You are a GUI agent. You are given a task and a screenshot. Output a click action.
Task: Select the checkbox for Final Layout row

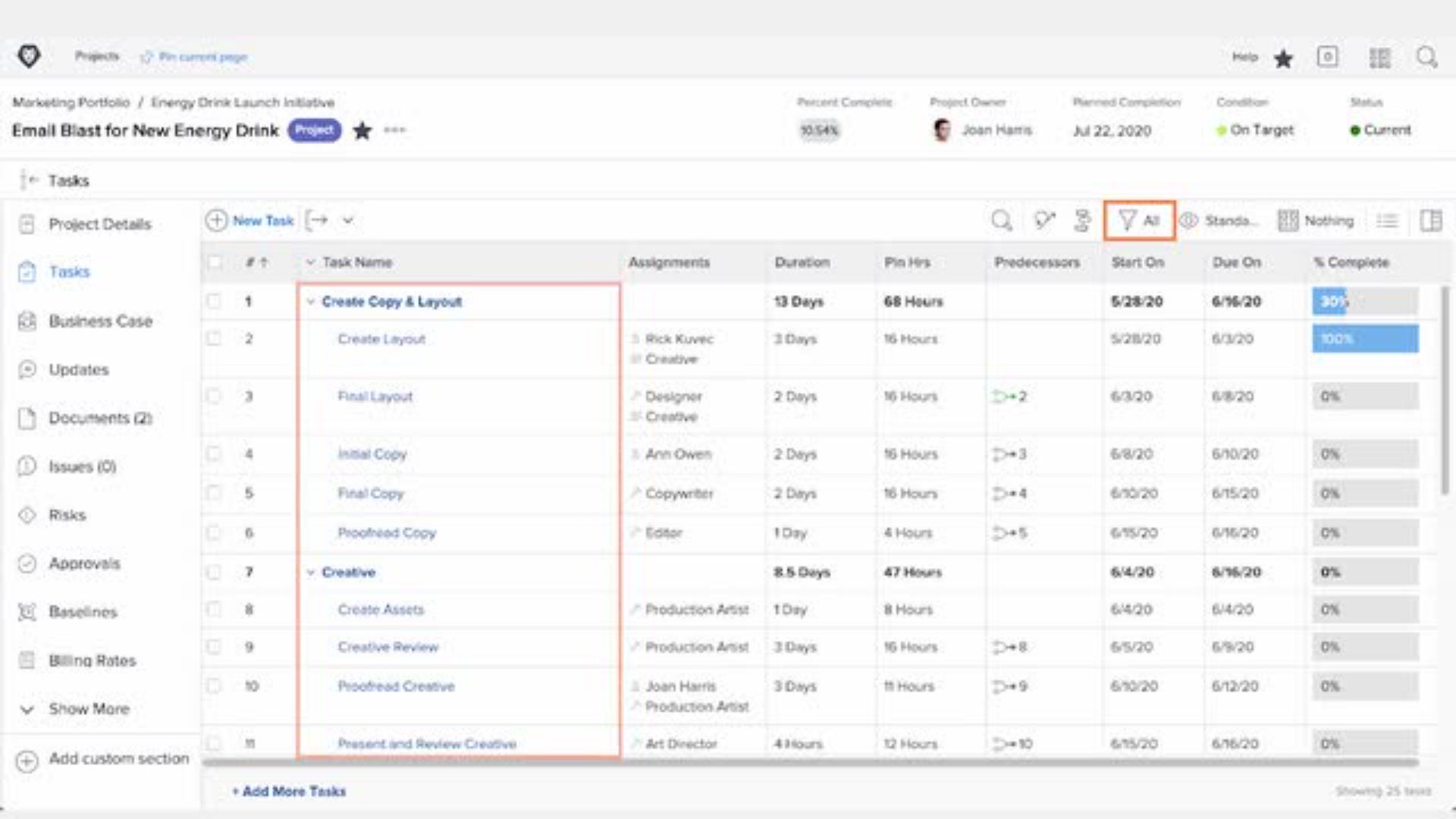(215, 396)
